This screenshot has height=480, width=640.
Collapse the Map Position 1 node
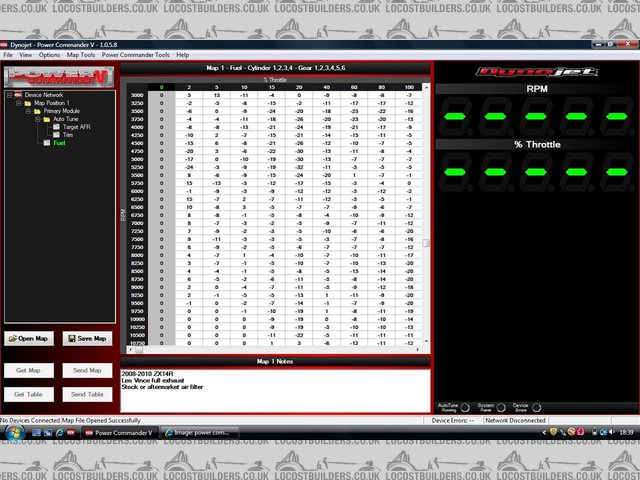click(19, 103)
